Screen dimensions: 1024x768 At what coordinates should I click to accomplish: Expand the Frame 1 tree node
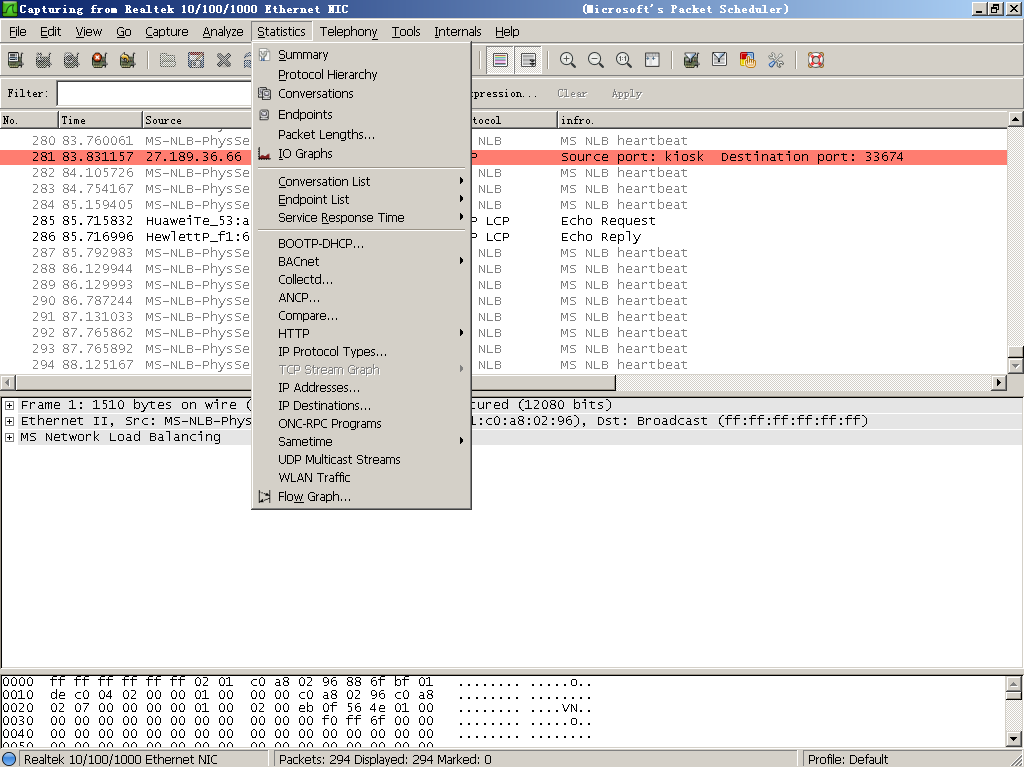(9, 405)
